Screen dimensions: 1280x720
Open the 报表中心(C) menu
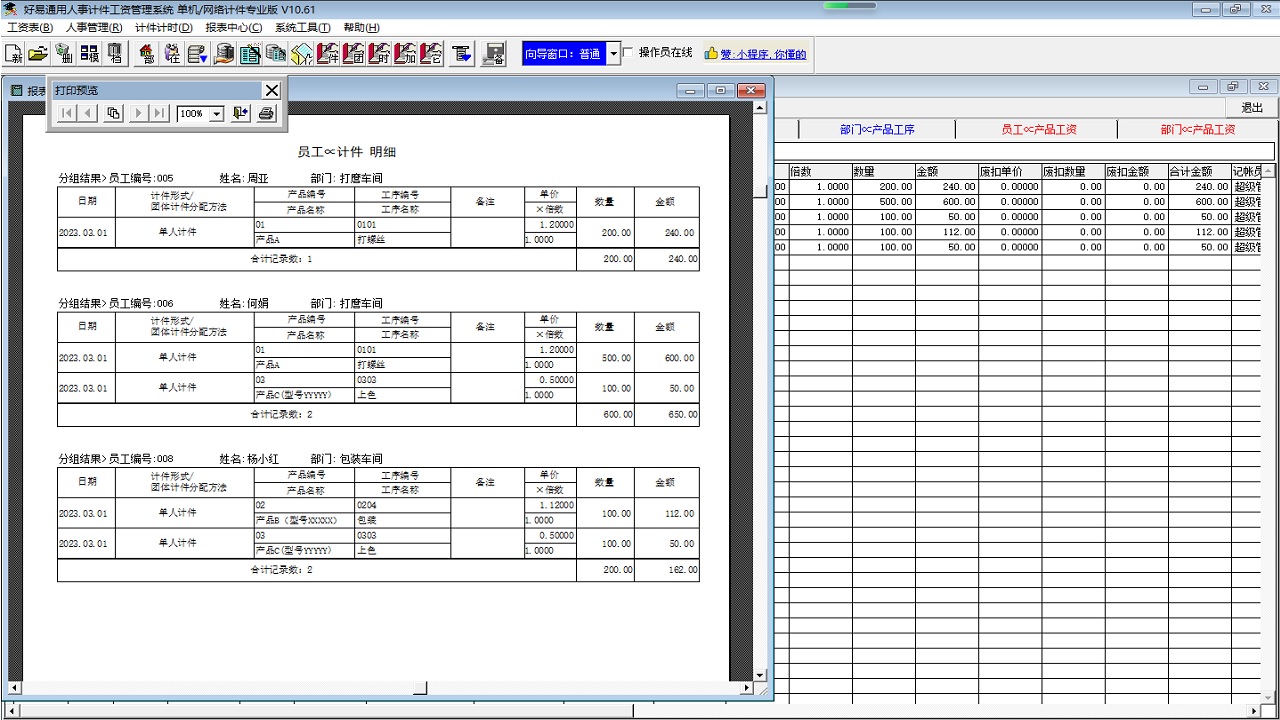click(233, 28)
